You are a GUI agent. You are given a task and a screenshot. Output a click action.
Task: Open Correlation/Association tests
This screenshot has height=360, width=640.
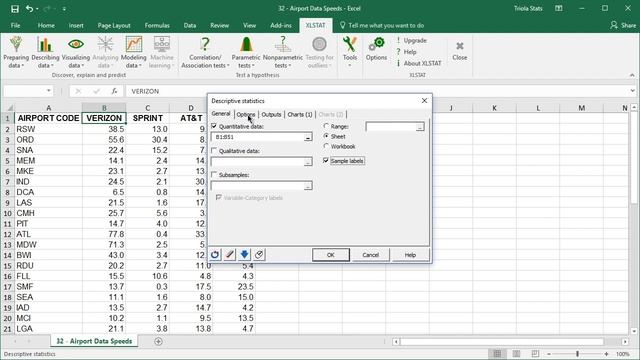(205, 52)
